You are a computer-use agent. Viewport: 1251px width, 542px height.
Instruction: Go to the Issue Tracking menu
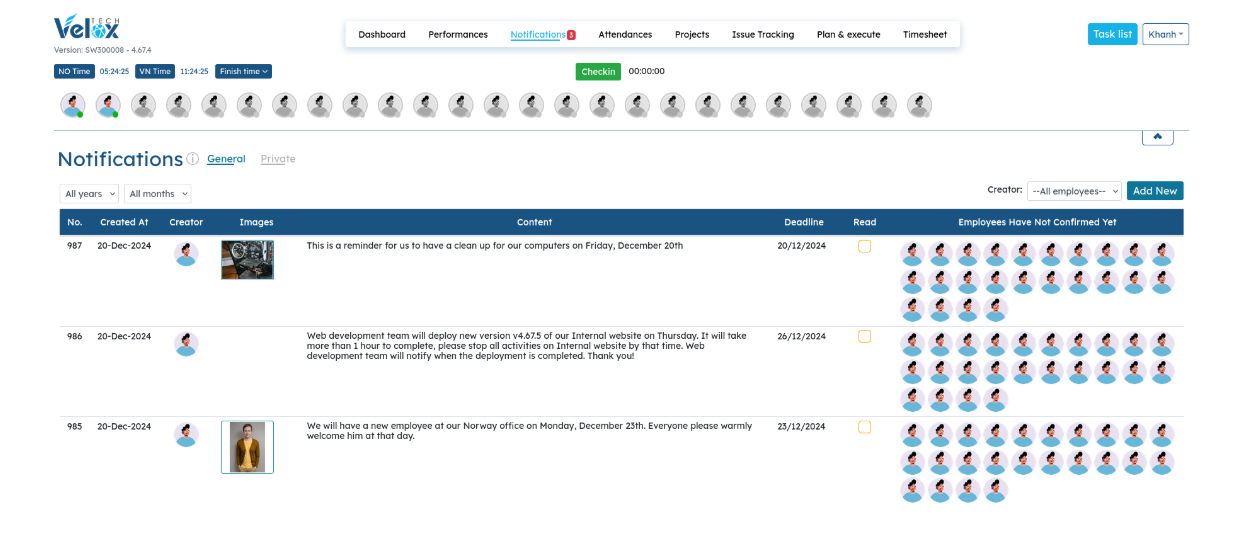pyautogui.click(x=762, y=35)
